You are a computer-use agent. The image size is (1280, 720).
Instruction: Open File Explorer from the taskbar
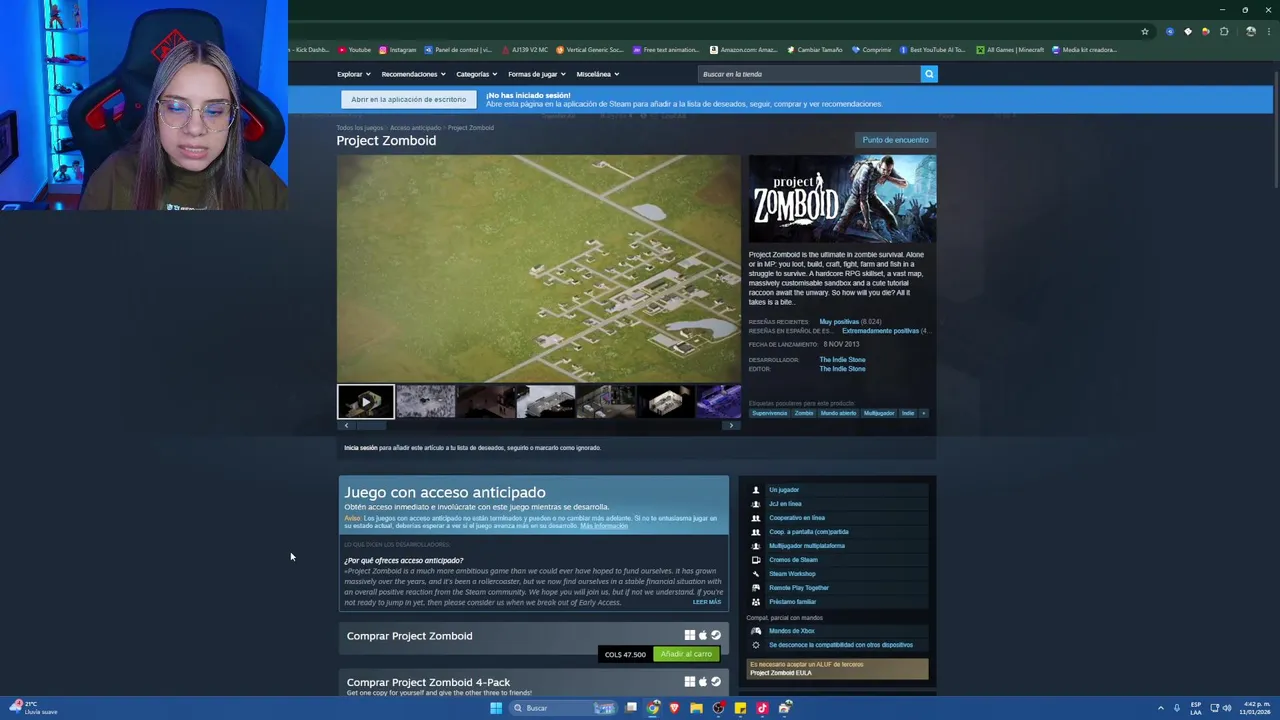(696, 708)
